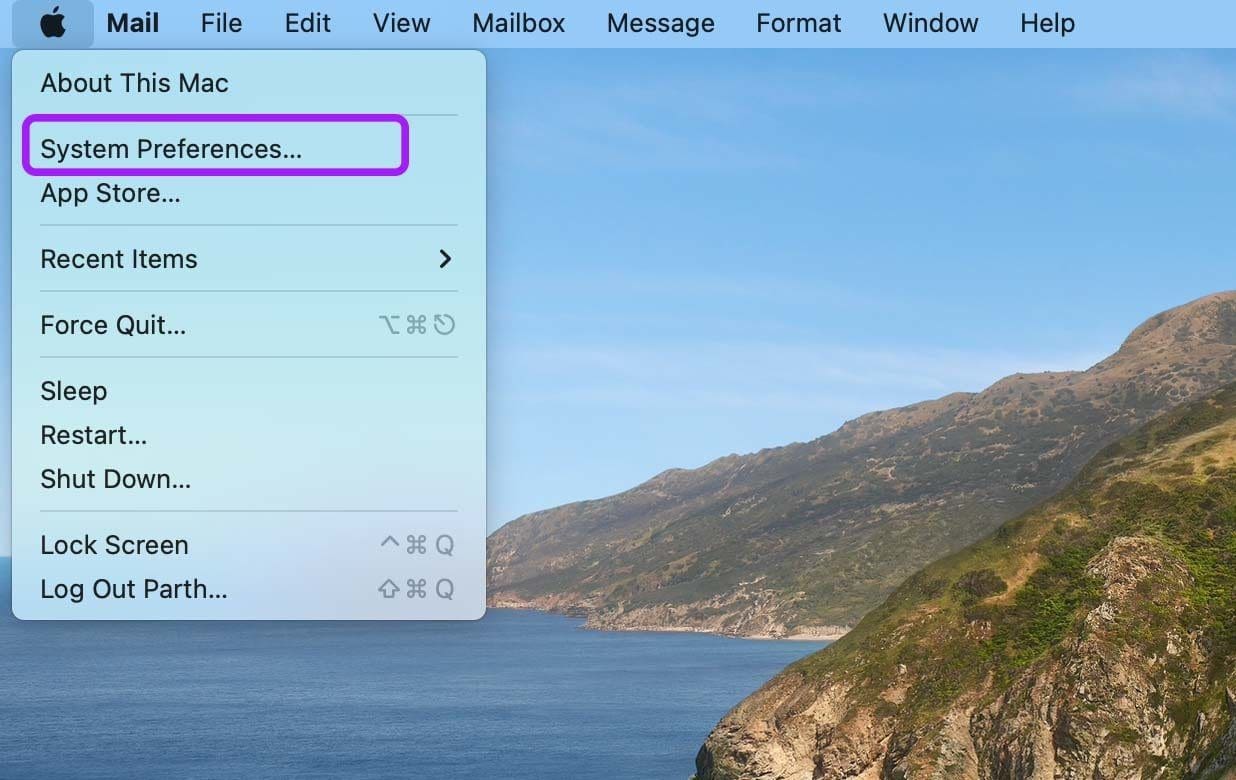This screenshot has width=1236, height=780.
Task: Open the Edit menu
Action: [308, 23]
